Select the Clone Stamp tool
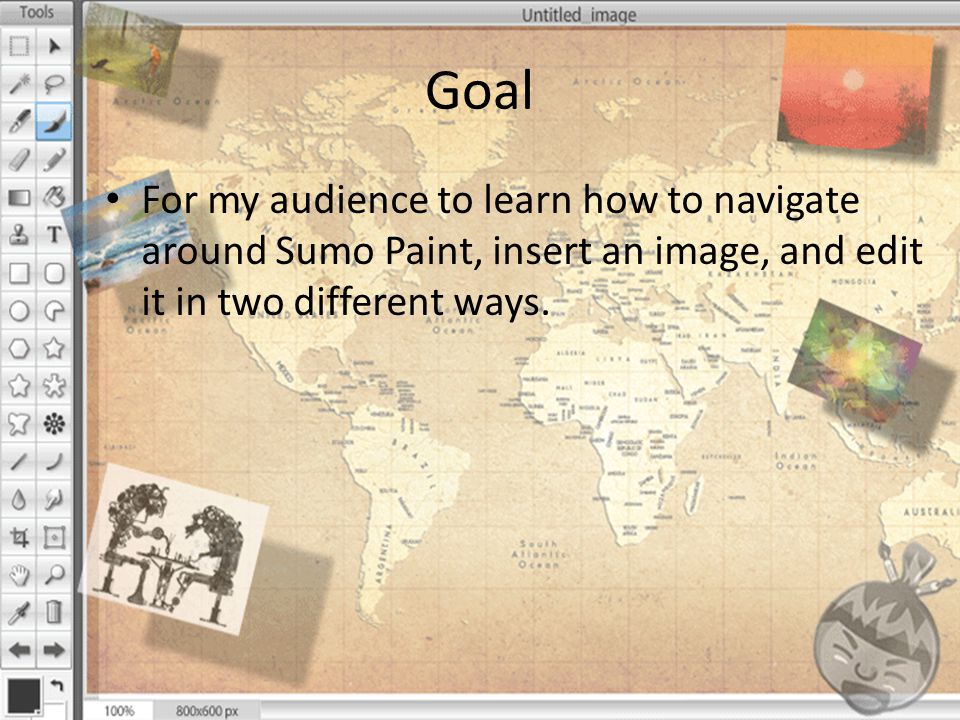Image resolution: width=960 pixels, height=720 pixels. (x=19, y=234)
